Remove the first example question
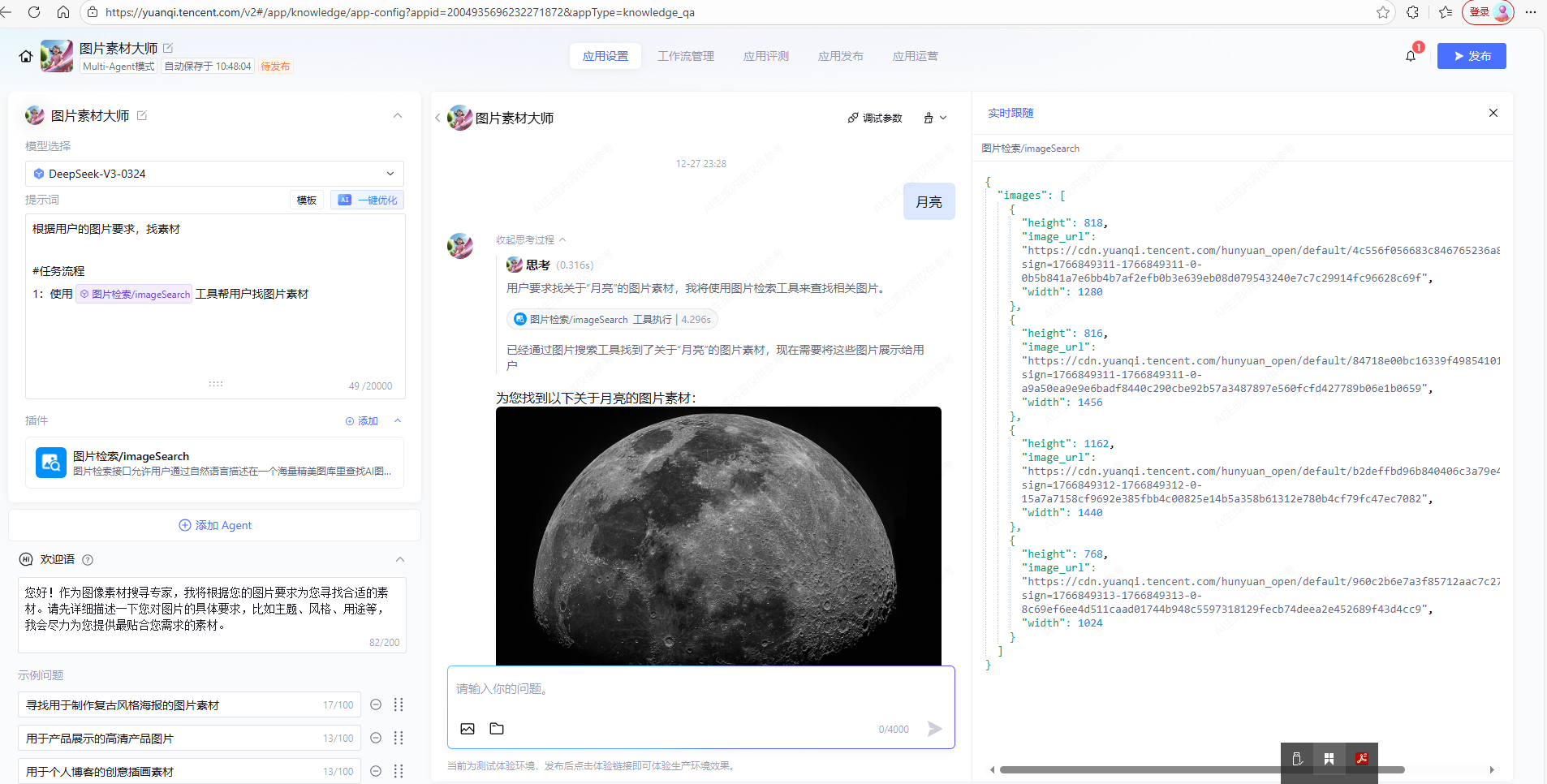This screenshot has height=784, width=1547. click(x=376, y=704)
